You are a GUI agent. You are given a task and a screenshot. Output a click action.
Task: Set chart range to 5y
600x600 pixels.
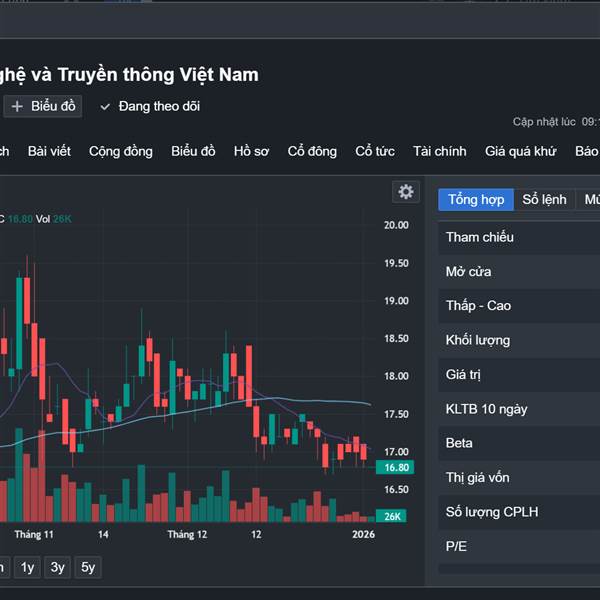[x=88, y=567]
